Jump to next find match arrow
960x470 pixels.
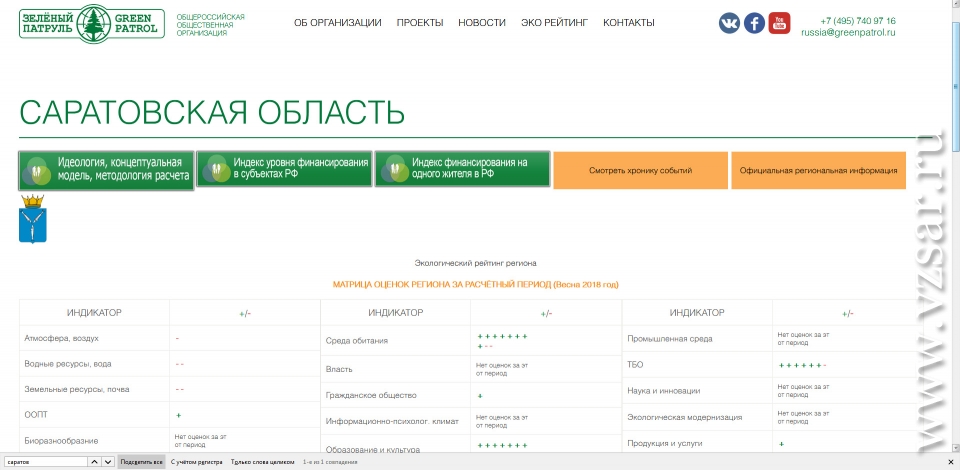click(107, 462)
